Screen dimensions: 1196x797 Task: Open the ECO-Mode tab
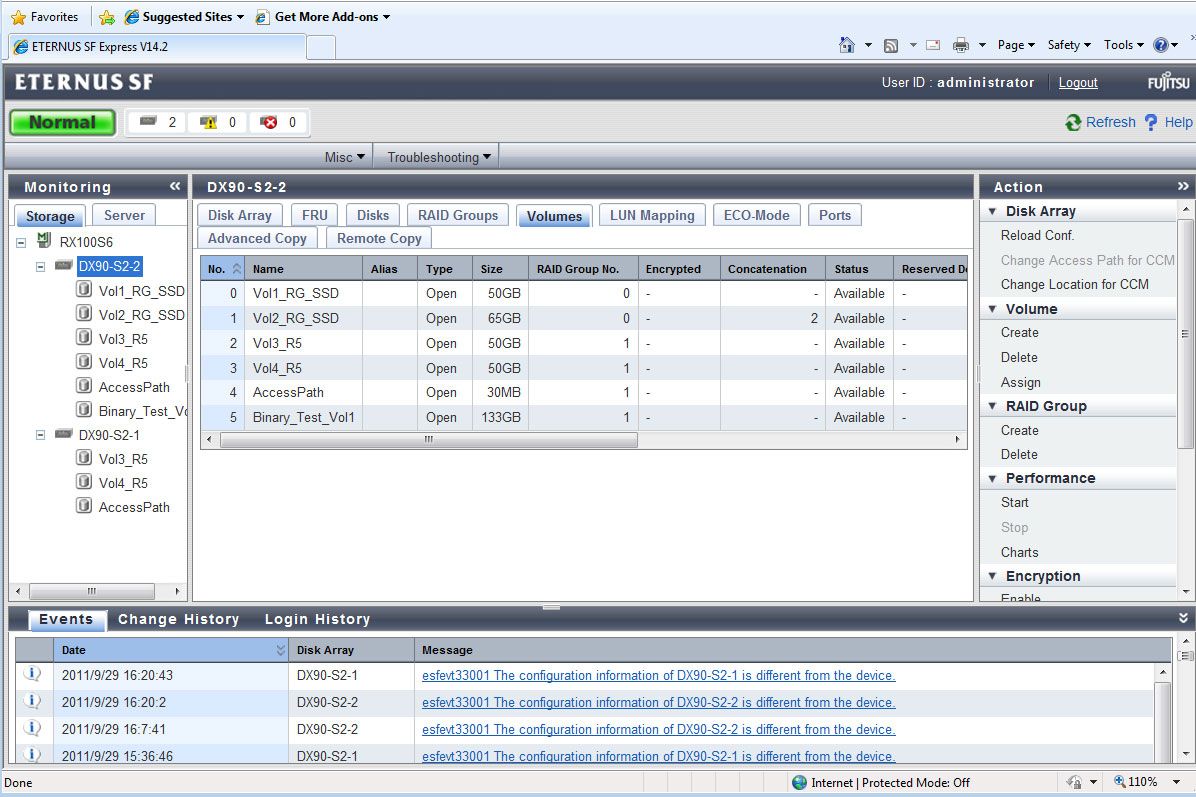tap(757, 215)
